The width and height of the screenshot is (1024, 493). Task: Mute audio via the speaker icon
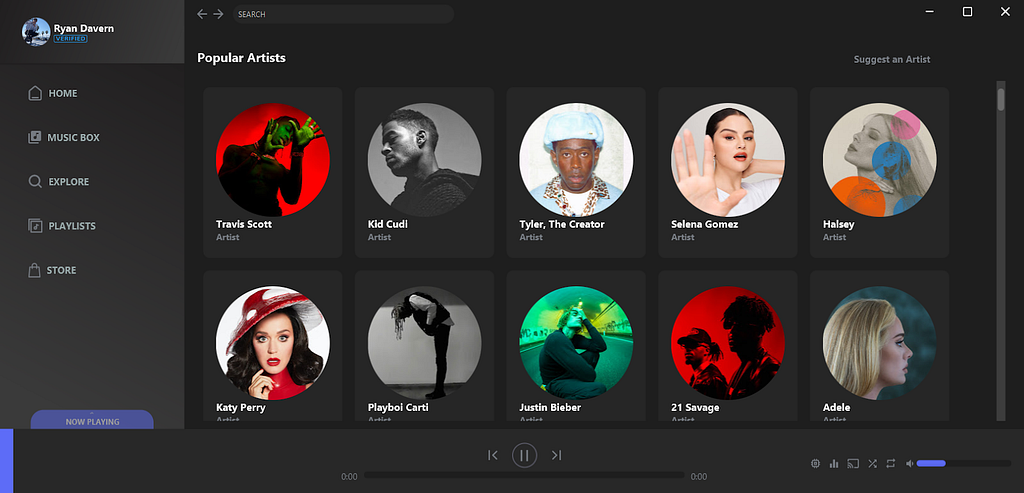tap(909, 464)
